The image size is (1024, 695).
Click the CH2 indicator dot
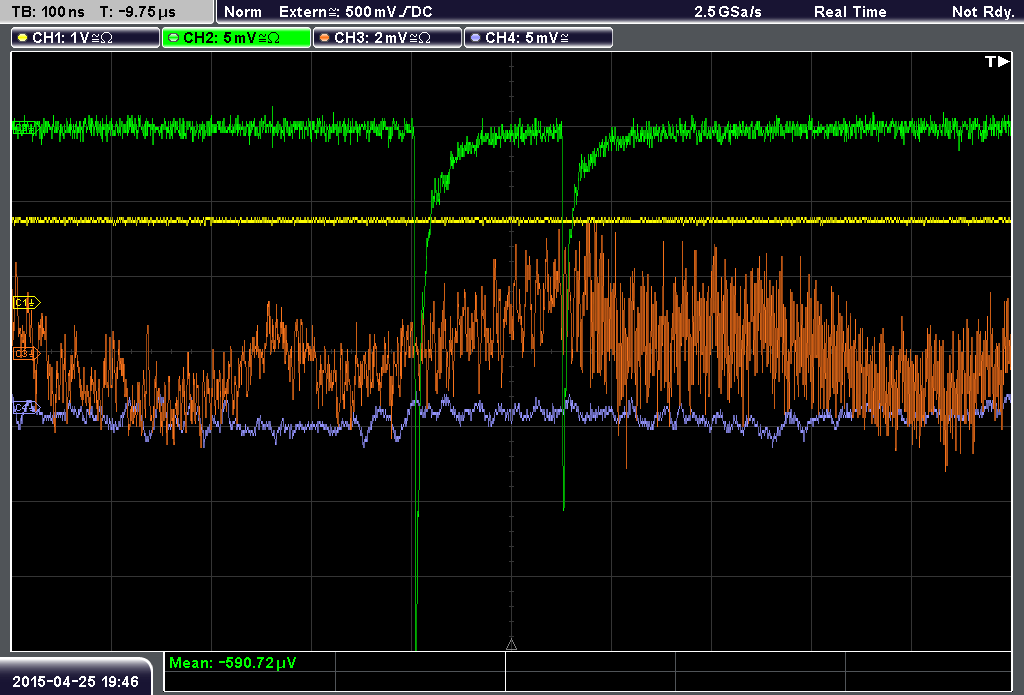click(174, 38)
